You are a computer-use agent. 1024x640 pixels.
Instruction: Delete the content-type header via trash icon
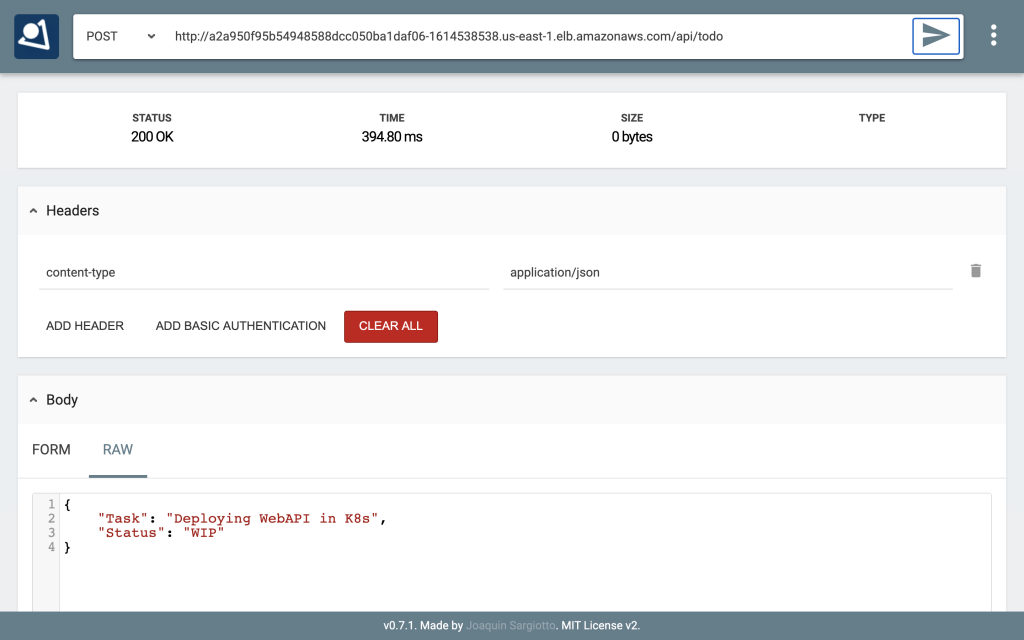point(976,270)
